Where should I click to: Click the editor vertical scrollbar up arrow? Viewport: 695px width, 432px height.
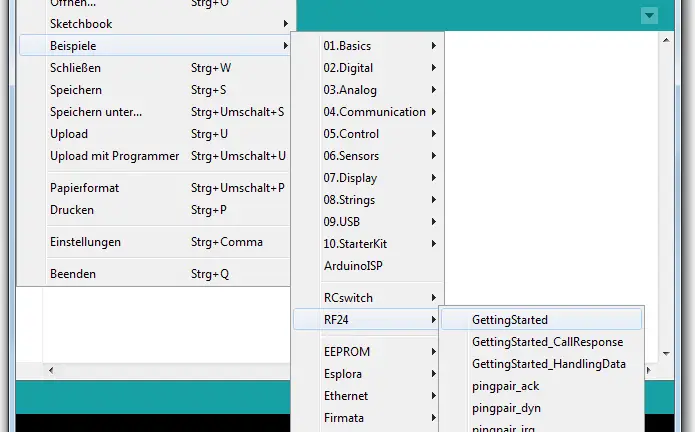pos(666,40)
